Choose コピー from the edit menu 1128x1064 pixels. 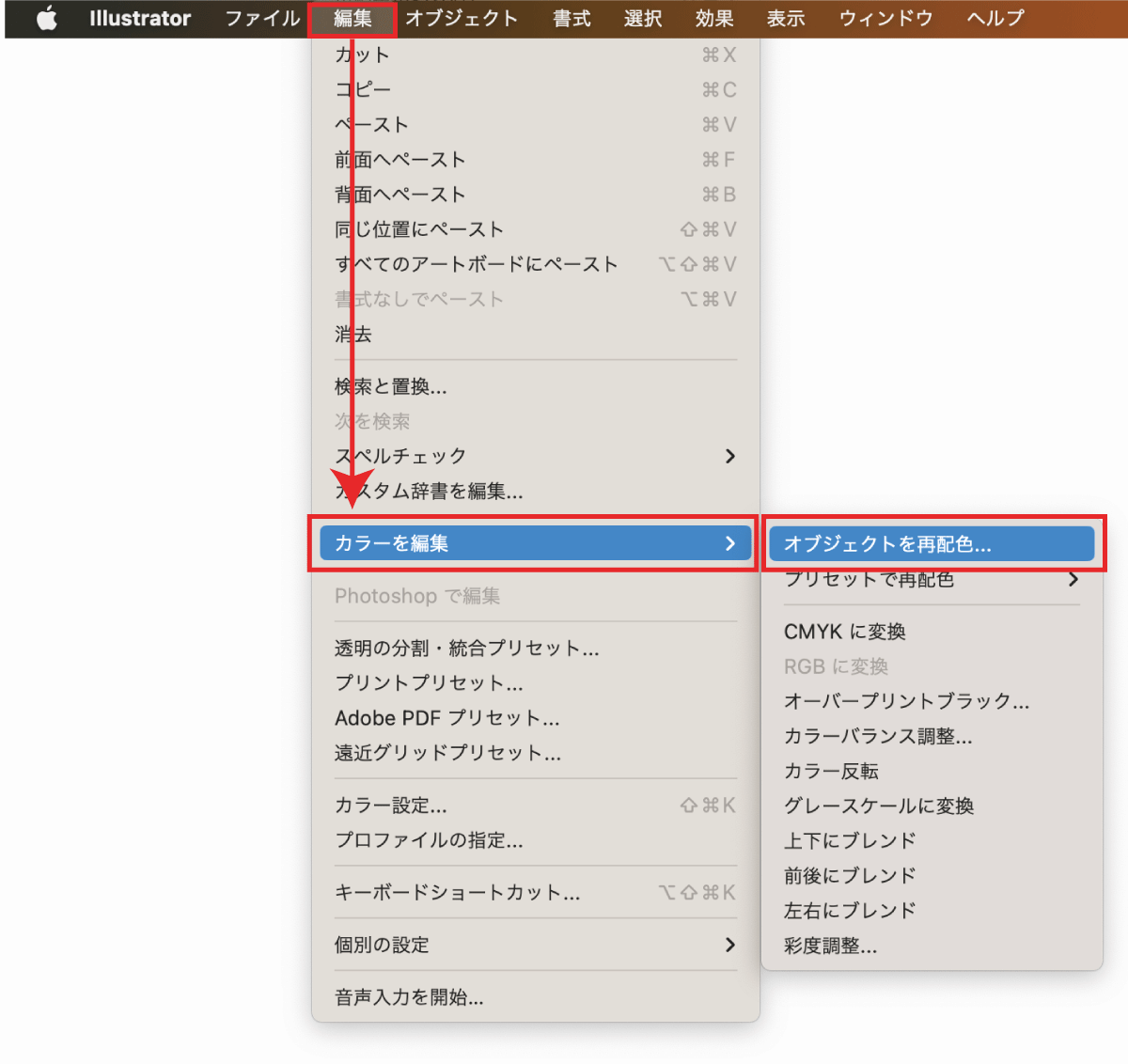coord(536,90)
